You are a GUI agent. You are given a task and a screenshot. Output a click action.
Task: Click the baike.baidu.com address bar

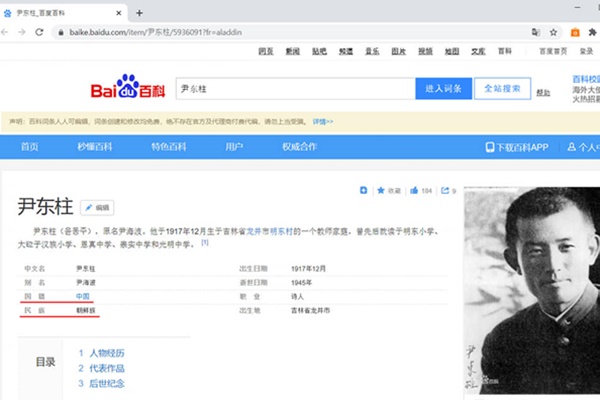[291, 33]
